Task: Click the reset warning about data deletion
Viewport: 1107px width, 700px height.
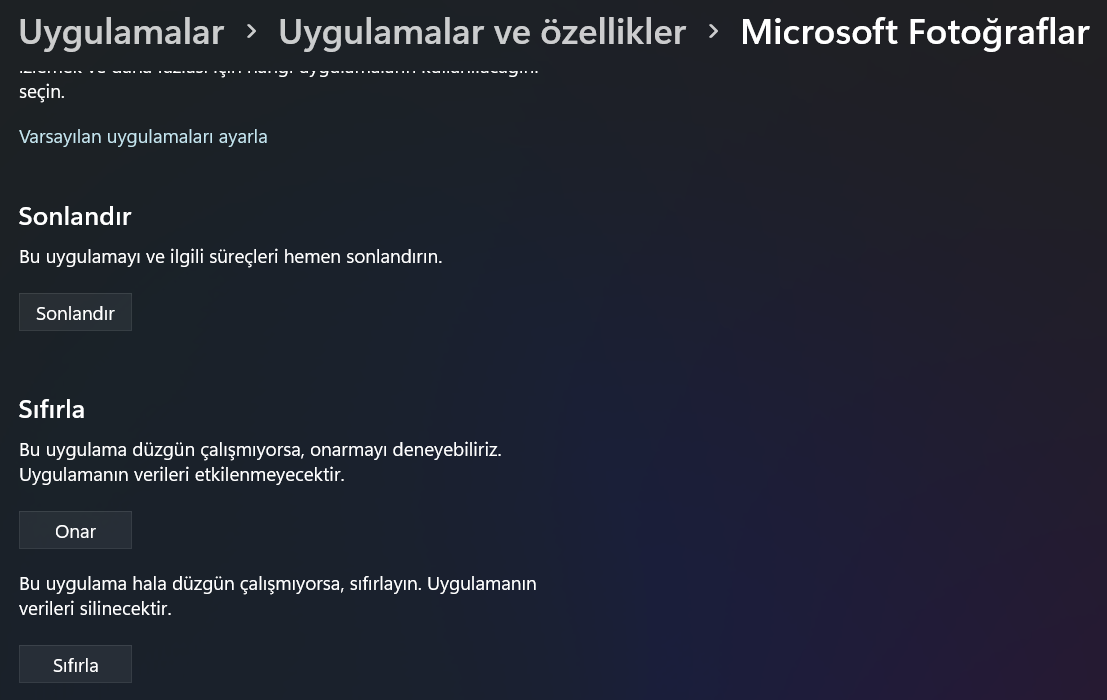Action: [x=277, y=596]
